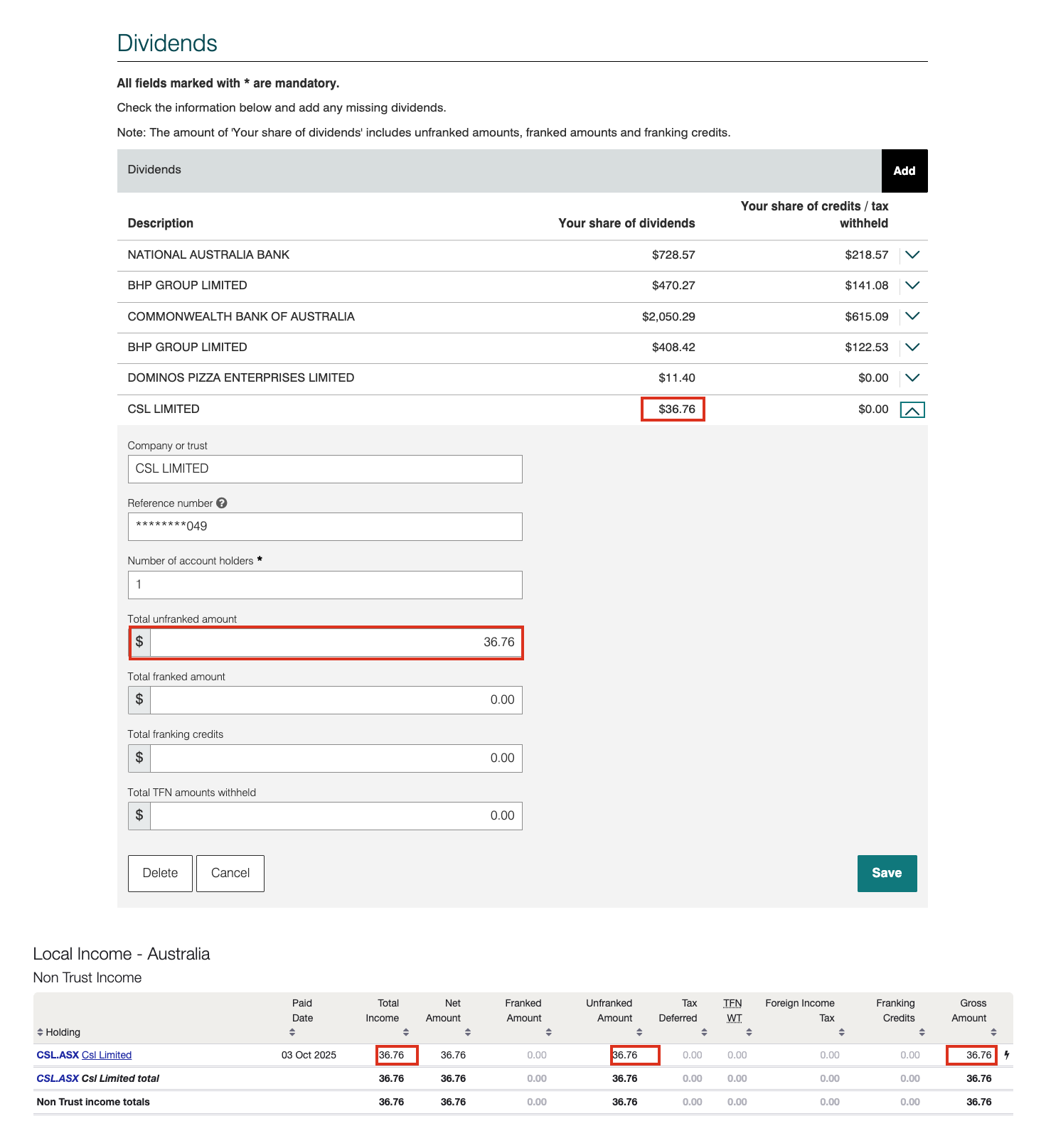Sort the income table by Holding
Screen dimensions: 1046x1148
click(41, 1032)
